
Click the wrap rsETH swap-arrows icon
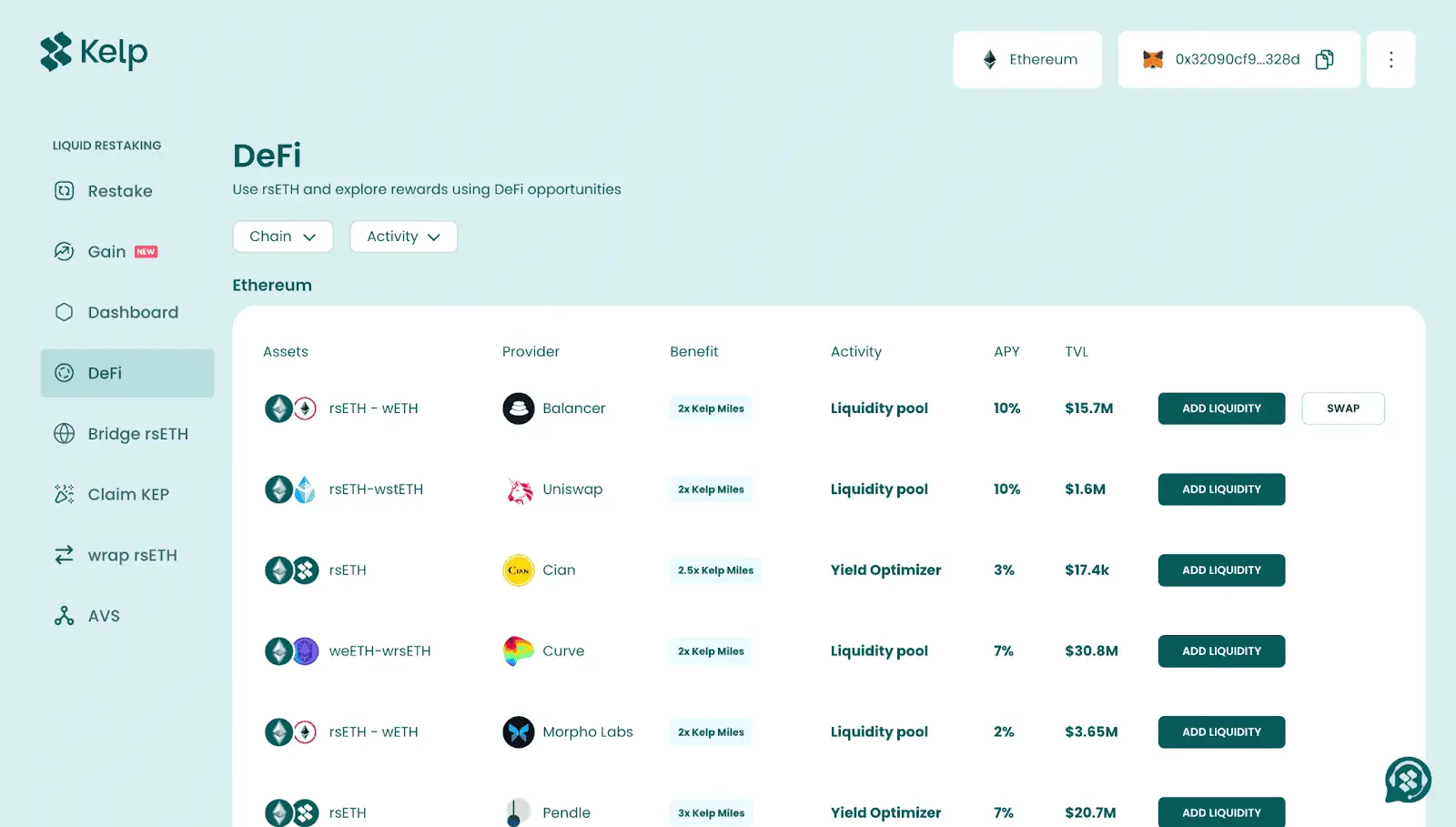(x=64, y=555)
